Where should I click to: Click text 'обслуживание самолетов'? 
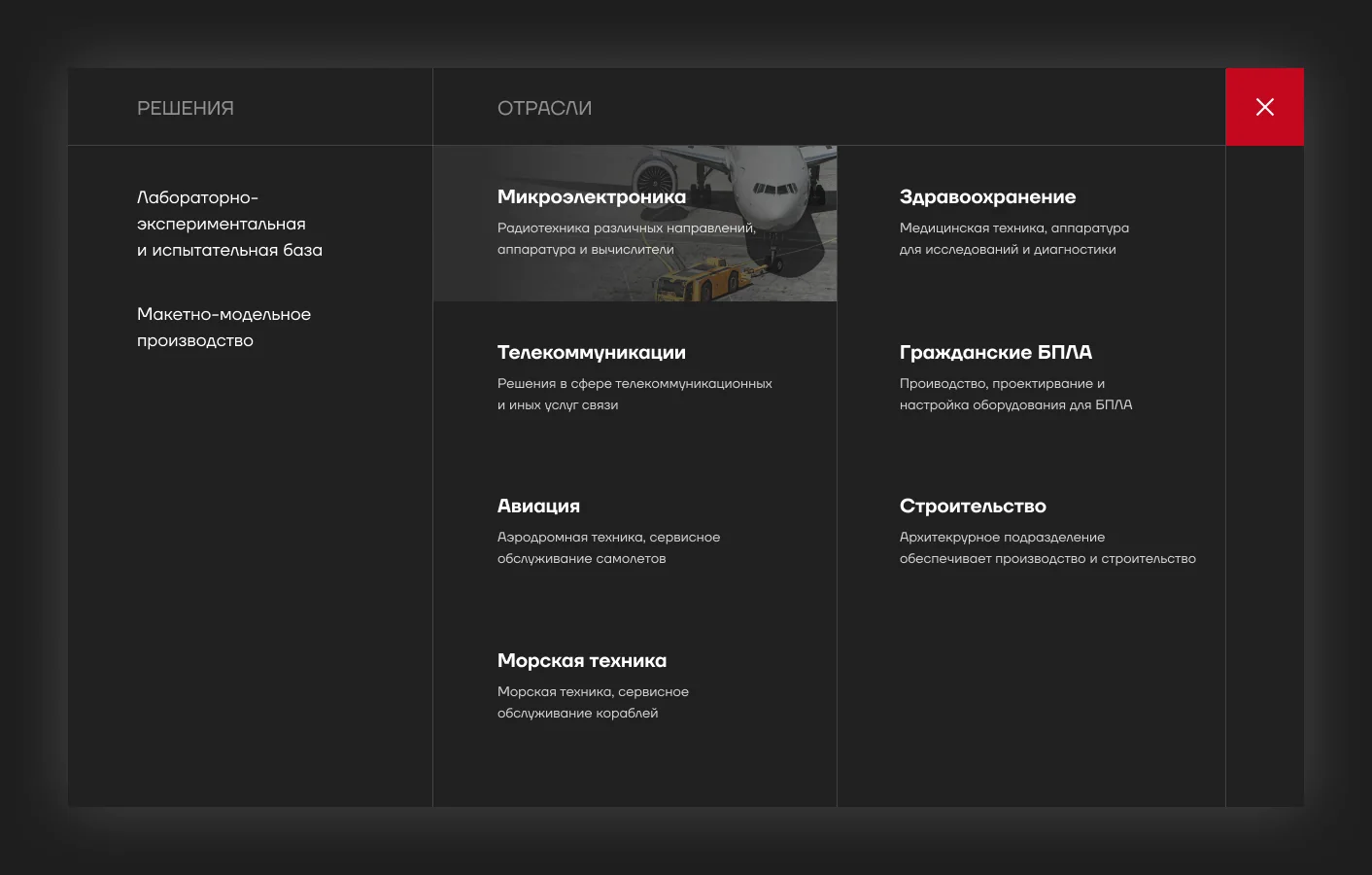click(581, 559)
